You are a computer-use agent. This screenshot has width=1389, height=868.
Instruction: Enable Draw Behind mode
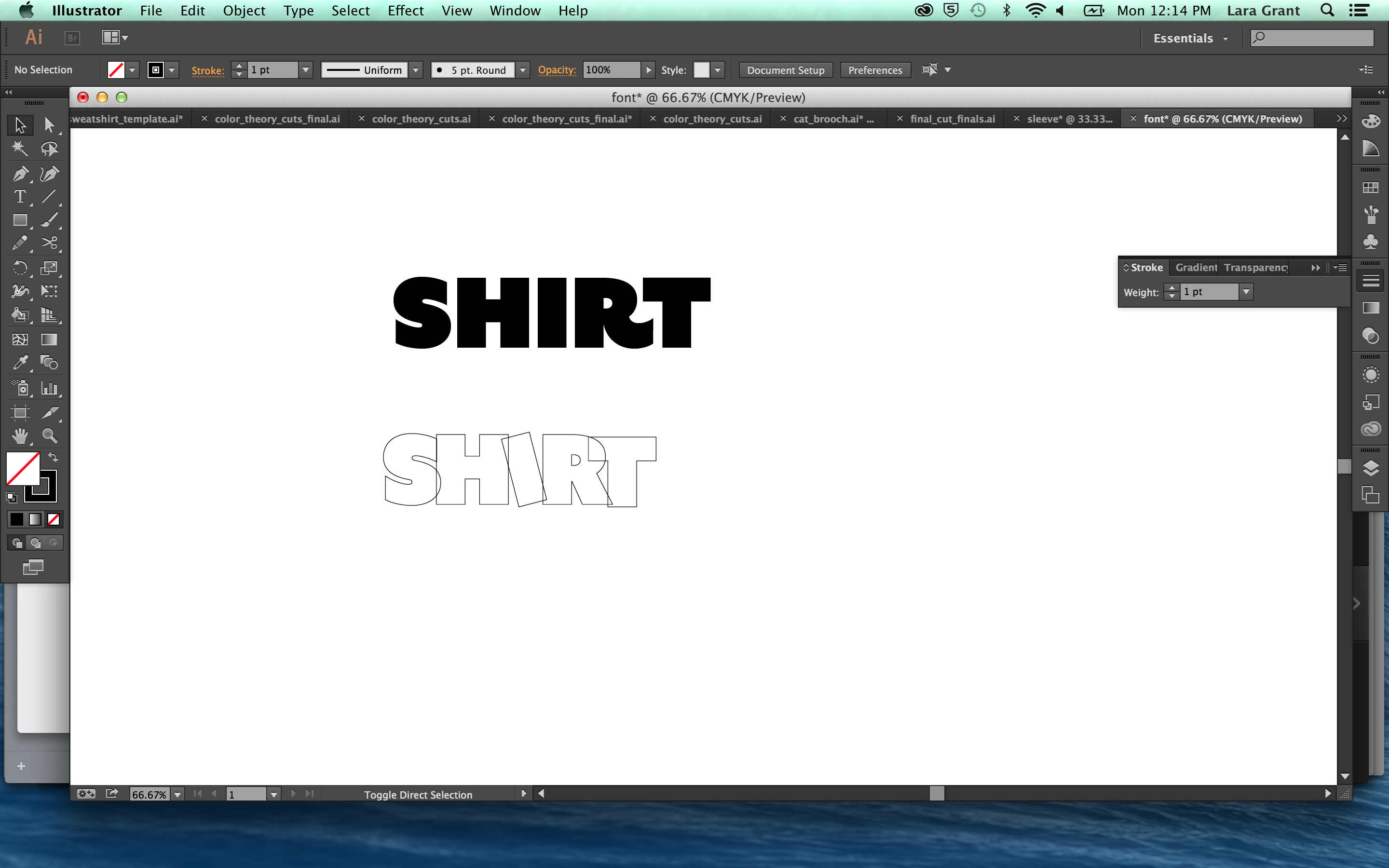[35, 542]
